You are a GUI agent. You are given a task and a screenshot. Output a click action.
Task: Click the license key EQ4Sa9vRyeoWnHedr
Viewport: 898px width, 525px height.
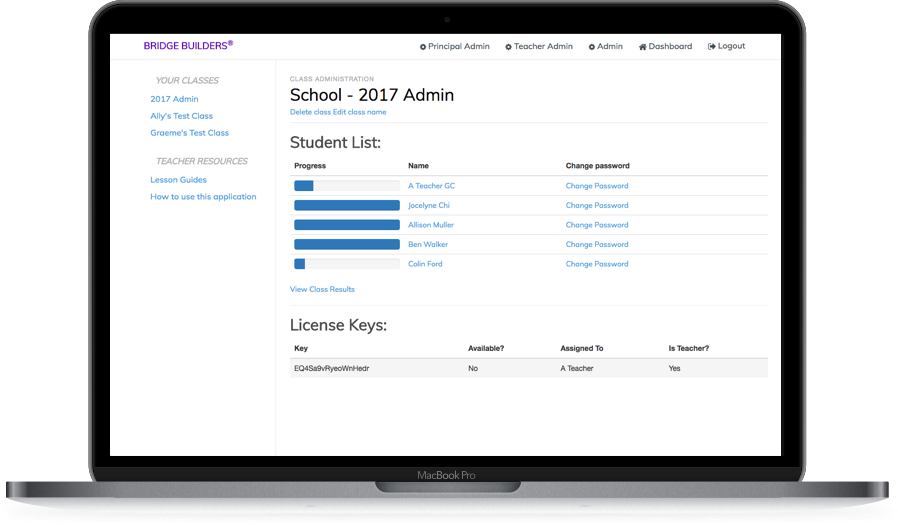(332, 369)
